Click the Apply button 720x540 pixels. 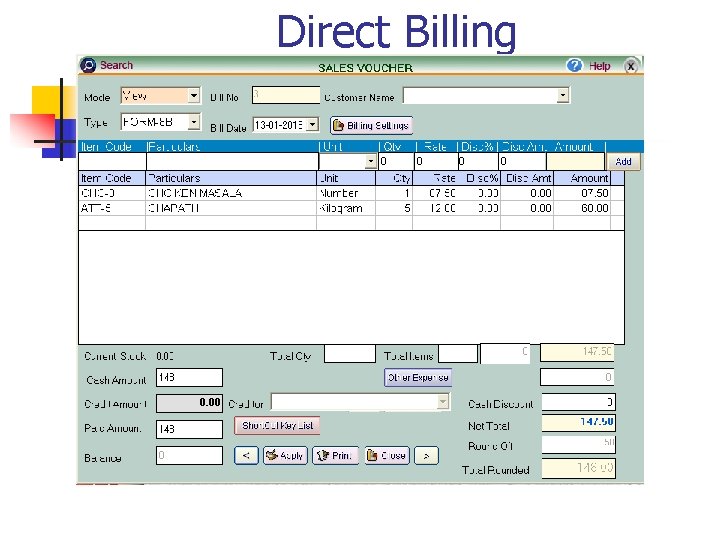coord(285,456)
